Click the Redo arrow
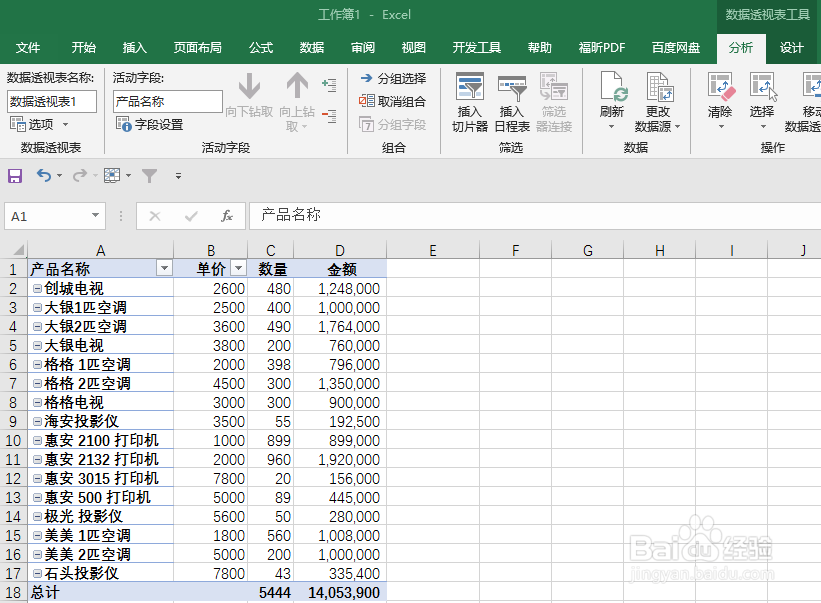The width and height of the screenshot is (821, 603). [79, 175]
